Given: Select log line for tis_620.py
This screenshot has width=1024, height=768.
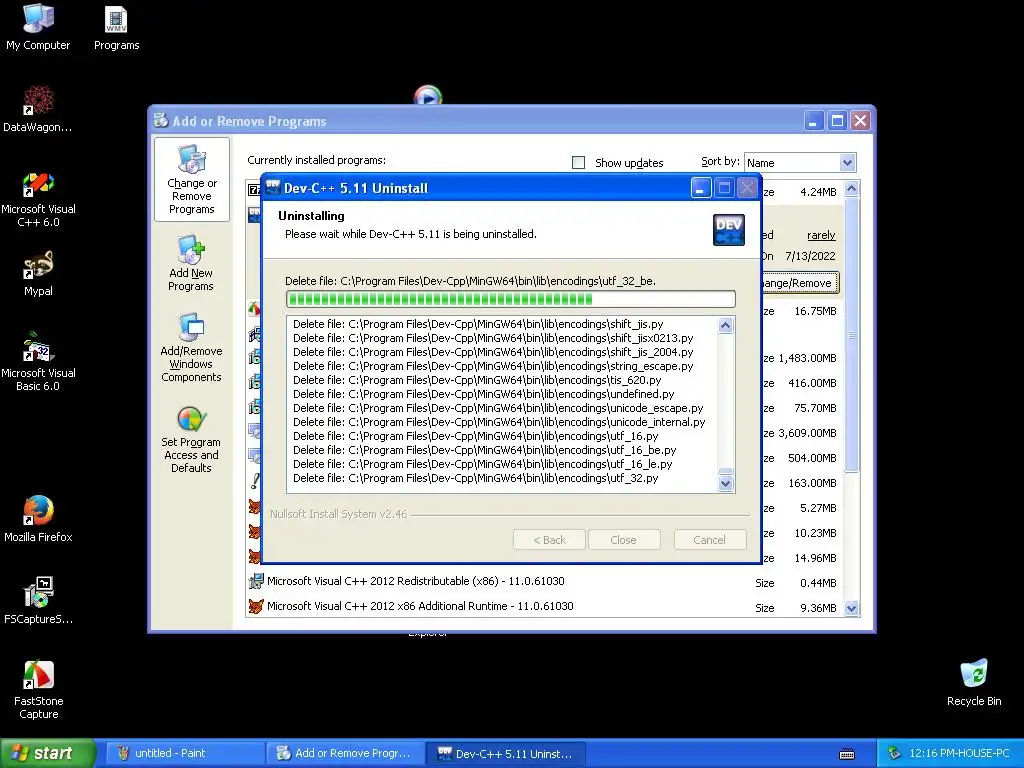Looking at the screenshot, I should coord(477,380).
